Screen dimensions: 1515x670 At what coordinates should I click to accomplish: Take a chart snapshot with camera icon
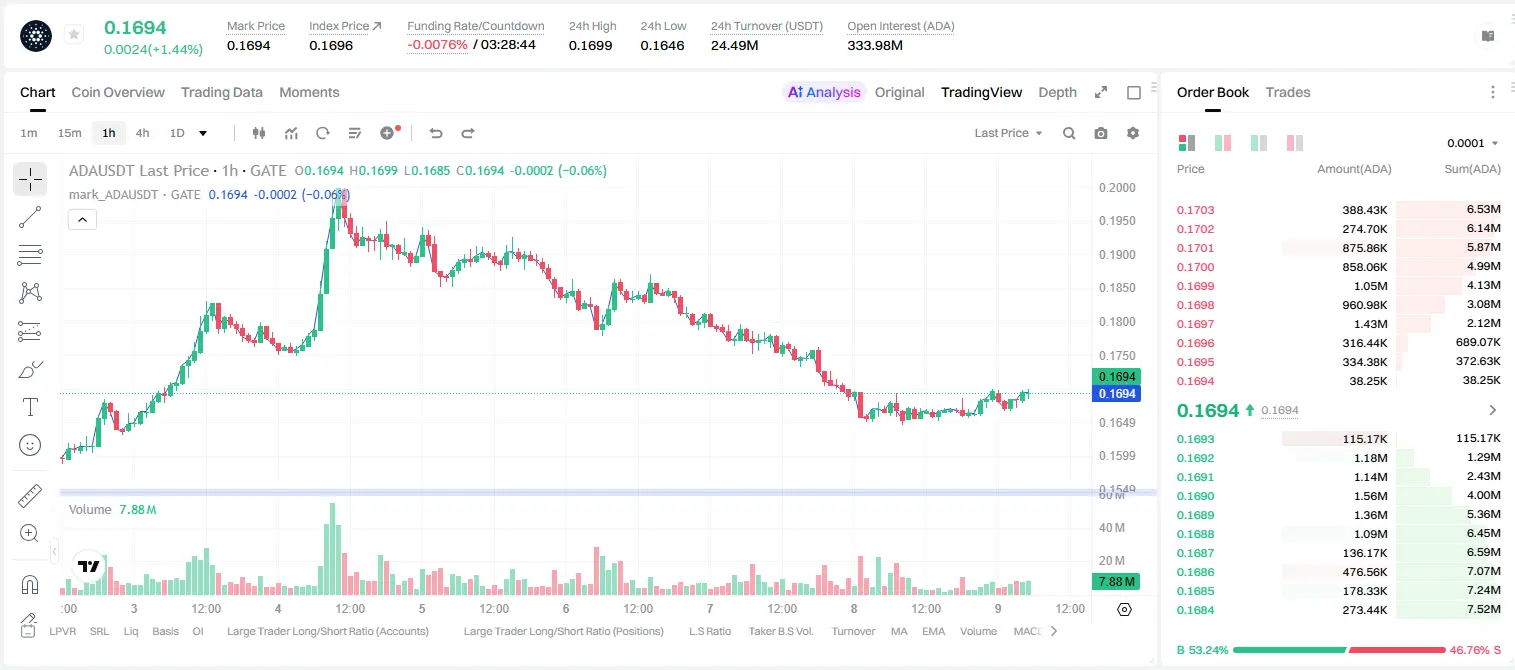1101,133
